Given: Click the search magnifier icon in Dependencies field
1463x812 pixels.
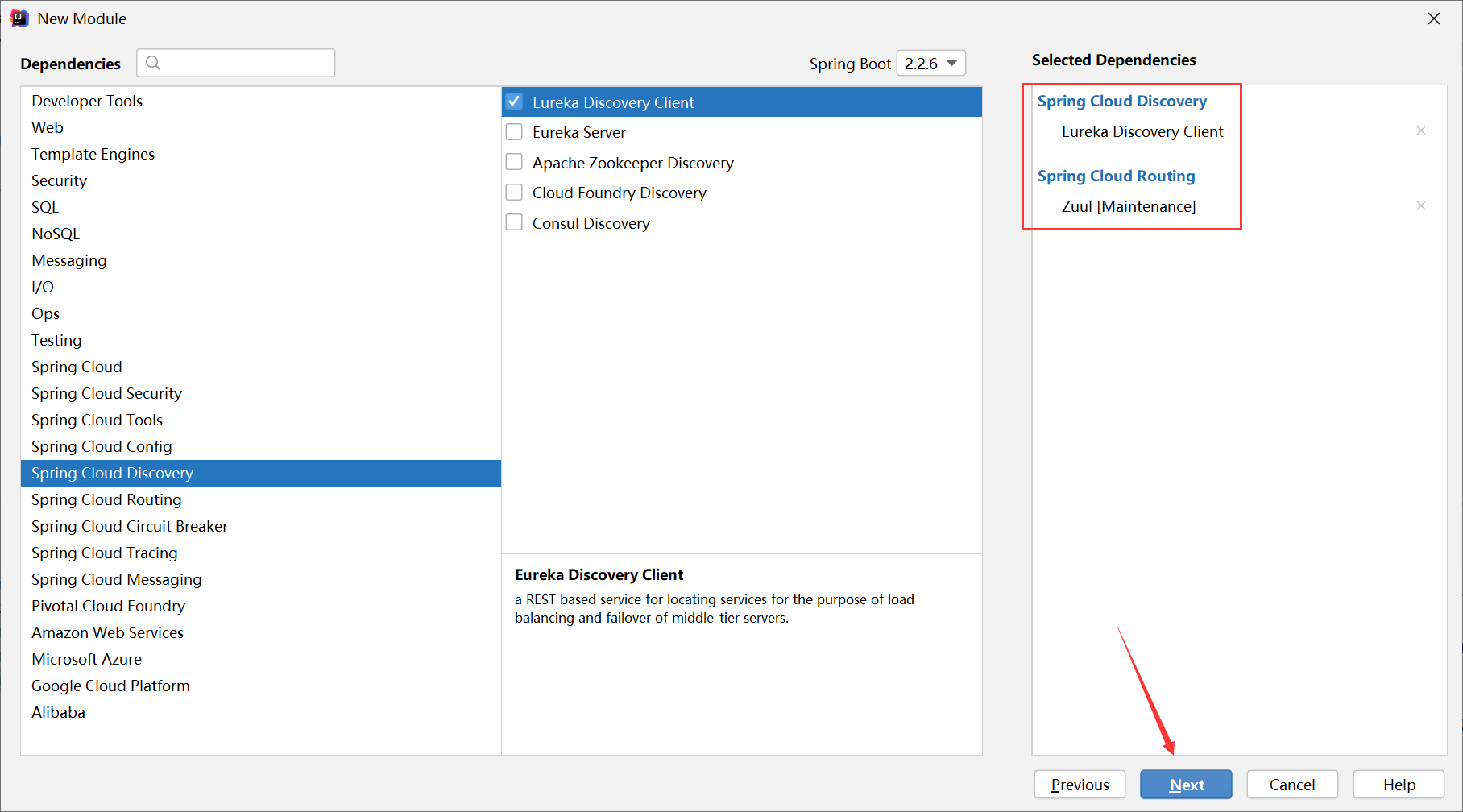Looking at the screenshot, I should pyautogui.click(x=153, y=63).
